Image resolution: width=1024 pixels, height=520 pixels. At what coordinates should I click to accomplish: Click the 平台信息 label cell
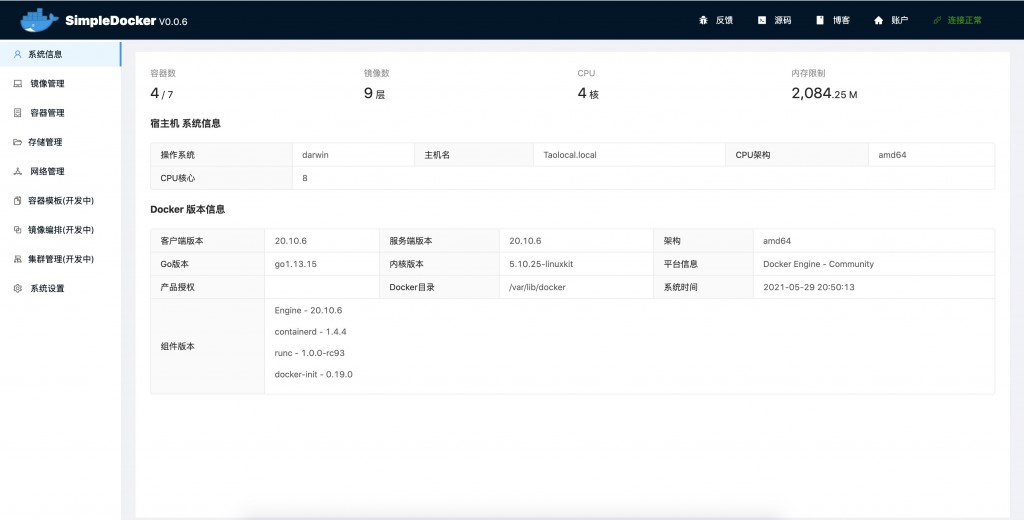pos(703,264)
